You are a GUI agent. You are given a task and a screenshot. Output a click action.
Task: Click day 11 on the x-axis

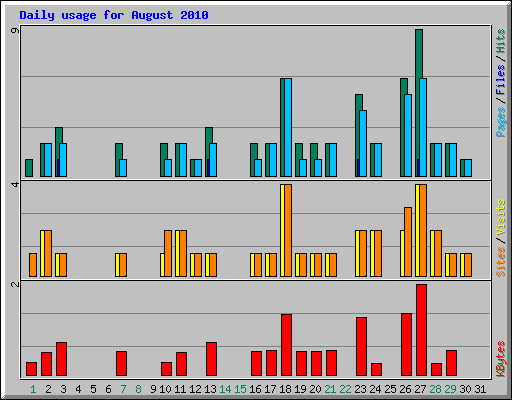click(x=180, y=389)
